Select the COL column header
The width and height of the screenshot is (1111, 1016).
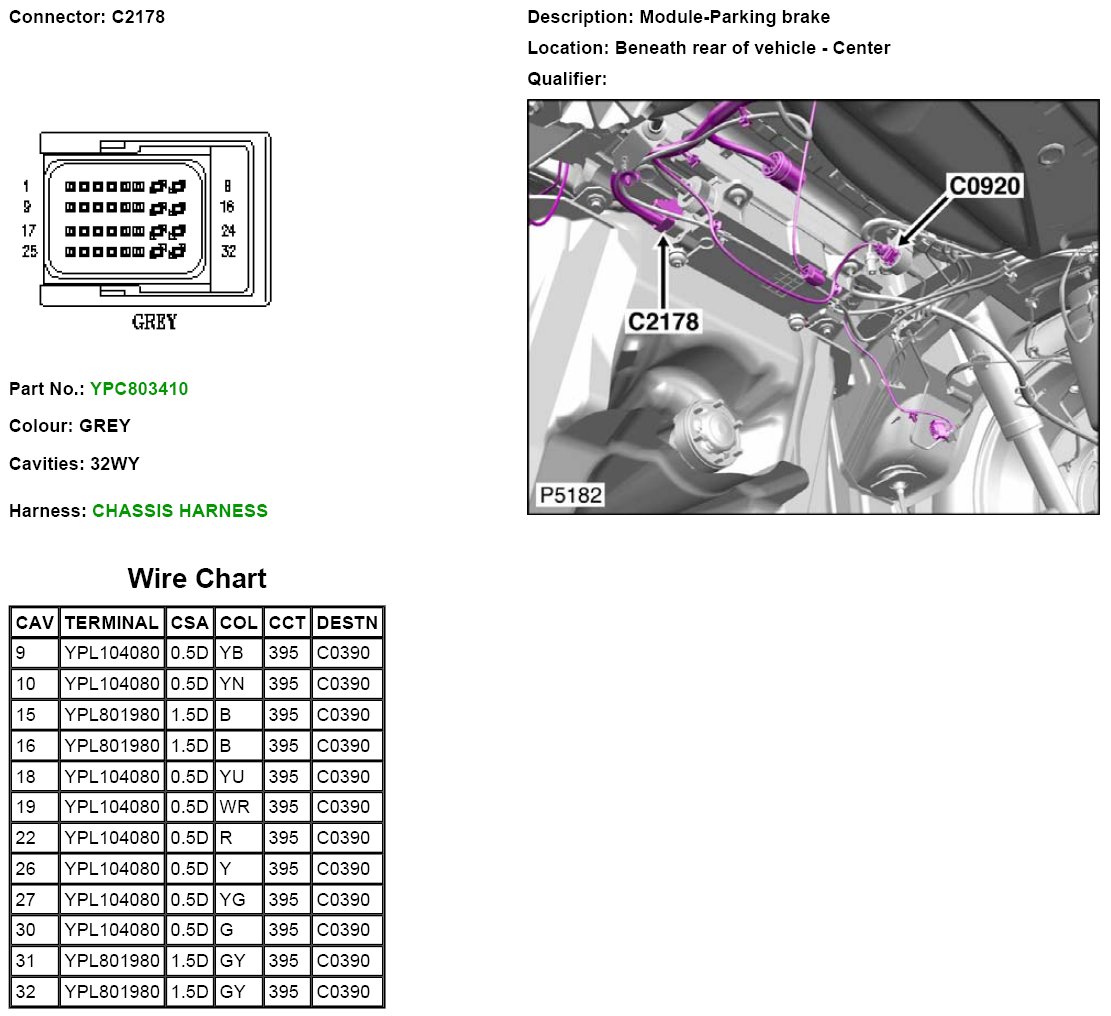[238, 623]
